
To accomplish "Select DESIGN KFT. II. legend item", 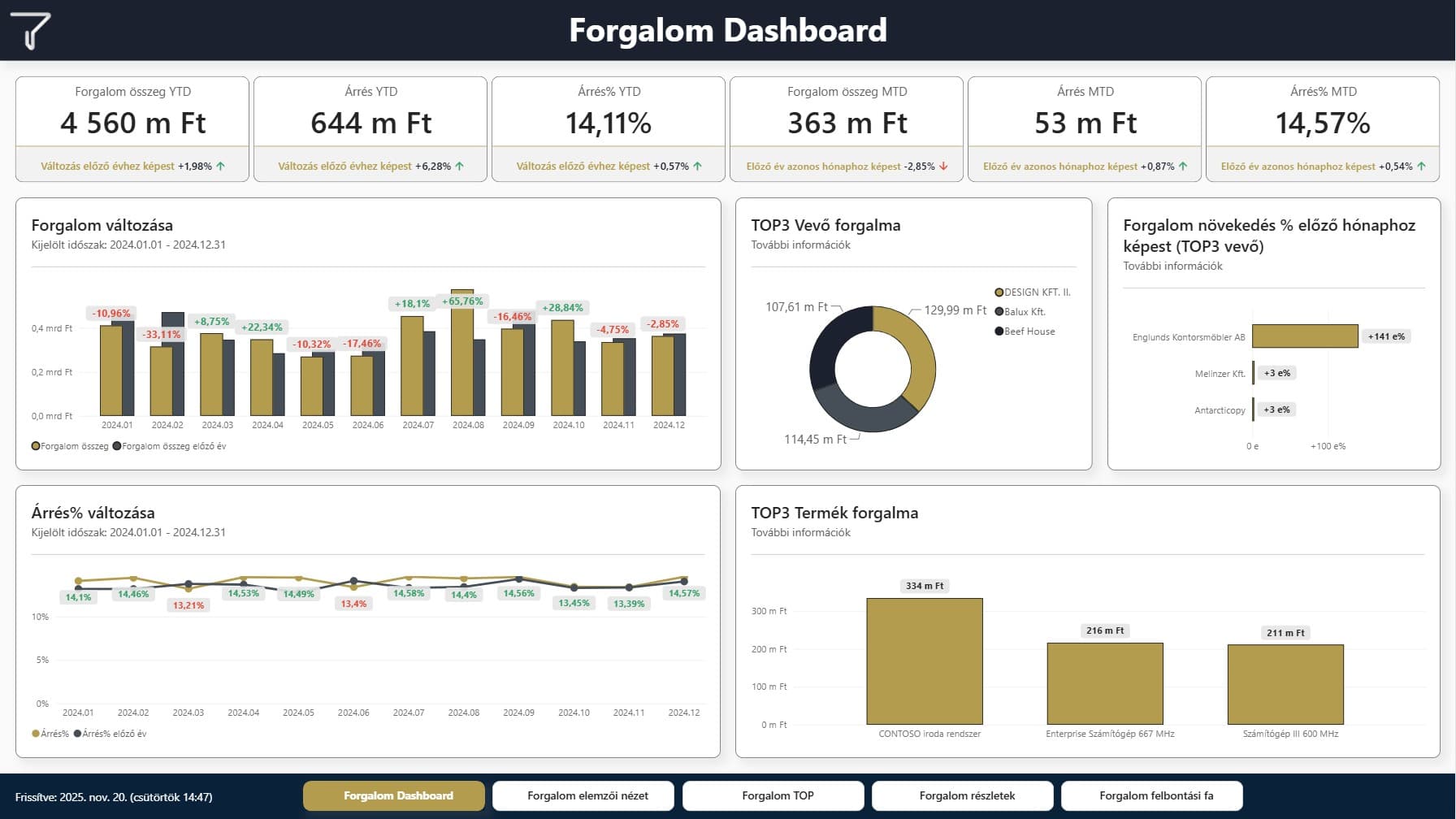I will tap(1033, 292).
